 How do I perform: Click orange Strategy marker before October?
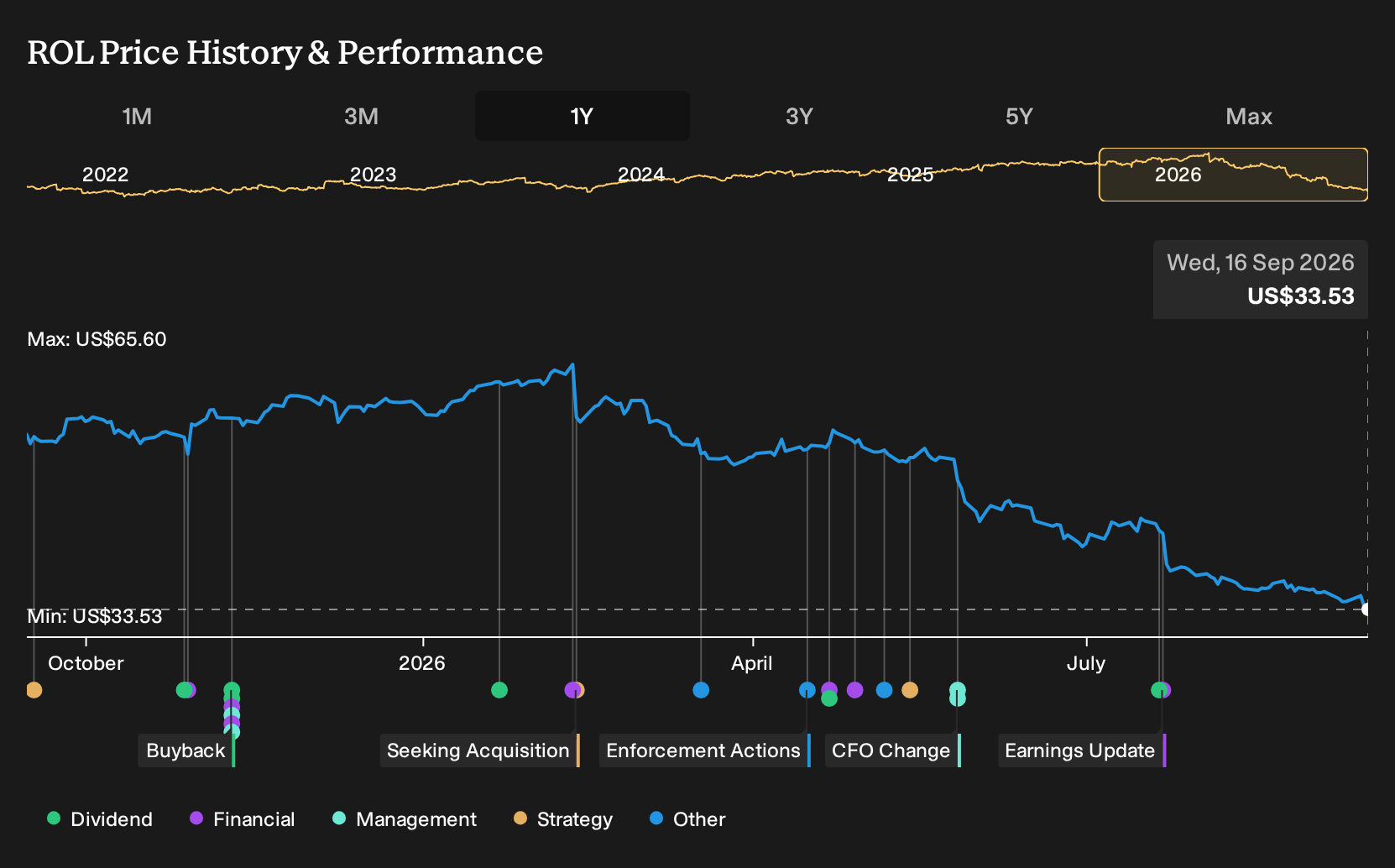click(34, 690)
